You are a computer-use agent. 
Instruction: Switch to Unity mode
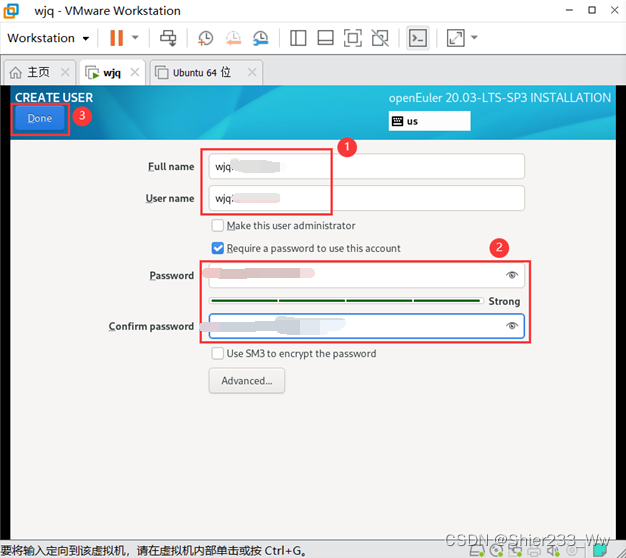(x=380, y=38)
